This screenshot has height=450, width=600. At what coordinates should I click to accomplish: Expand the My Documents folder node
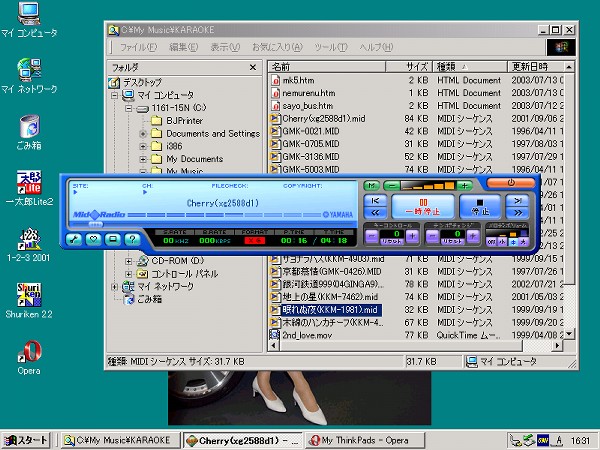143,159
